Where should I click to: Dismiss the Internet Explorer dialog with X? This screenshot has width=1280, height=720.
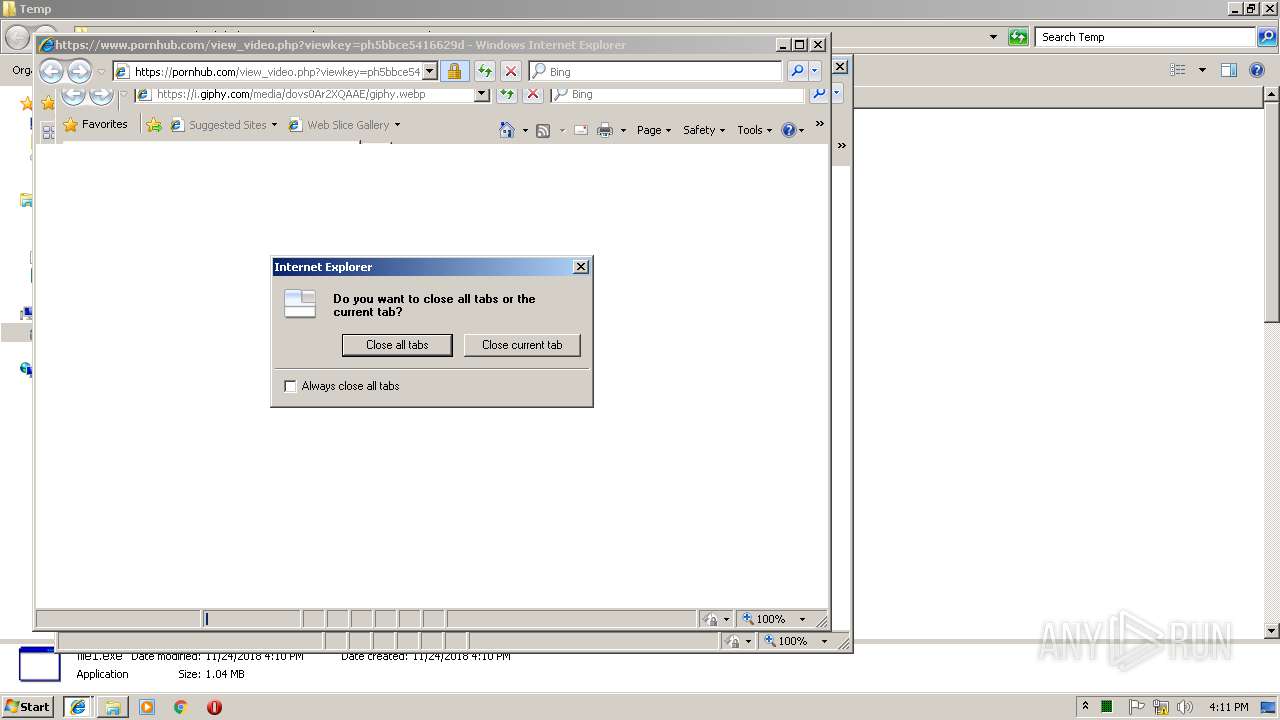click(581, 267)
